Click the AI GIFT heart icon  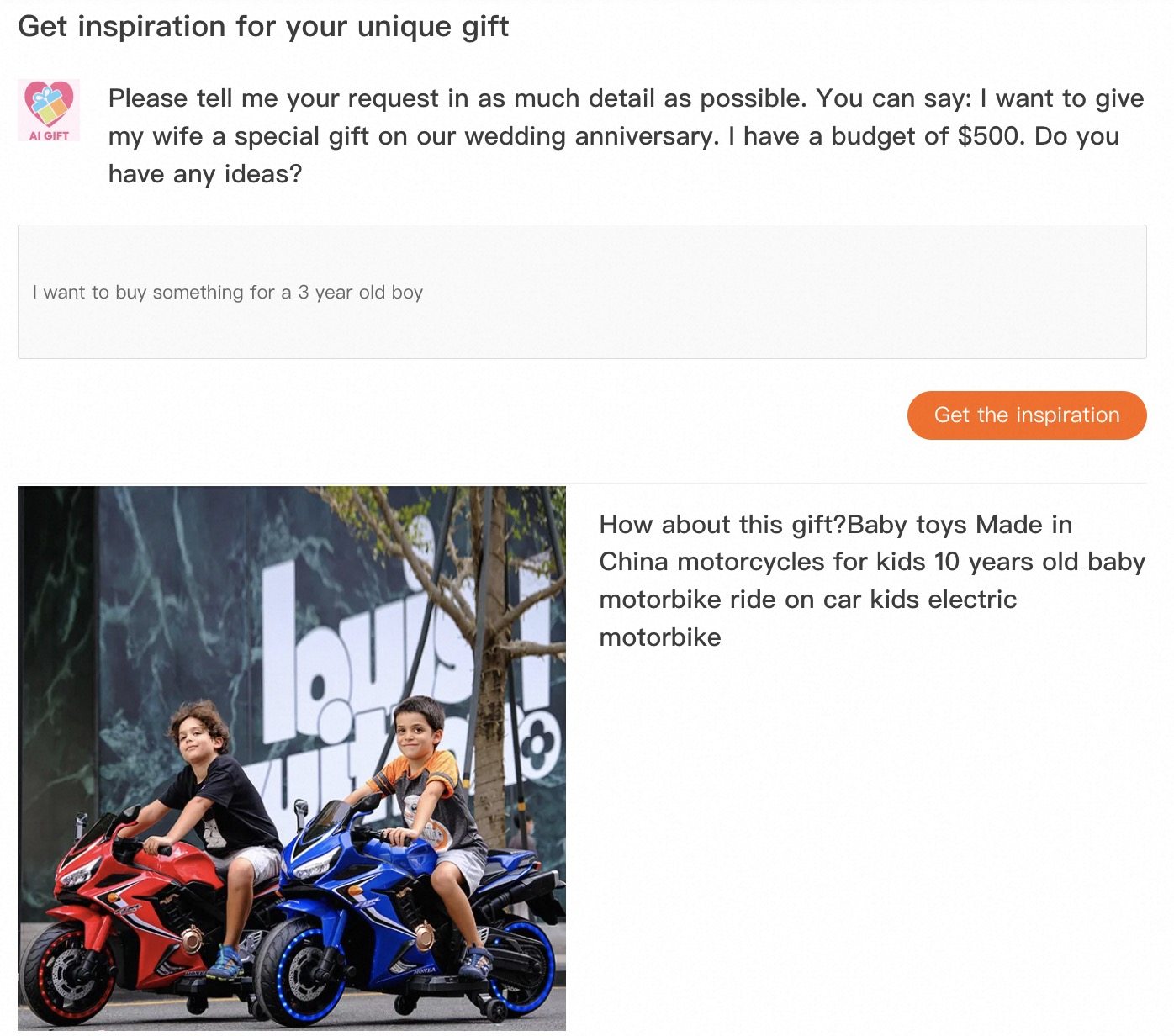49,110
